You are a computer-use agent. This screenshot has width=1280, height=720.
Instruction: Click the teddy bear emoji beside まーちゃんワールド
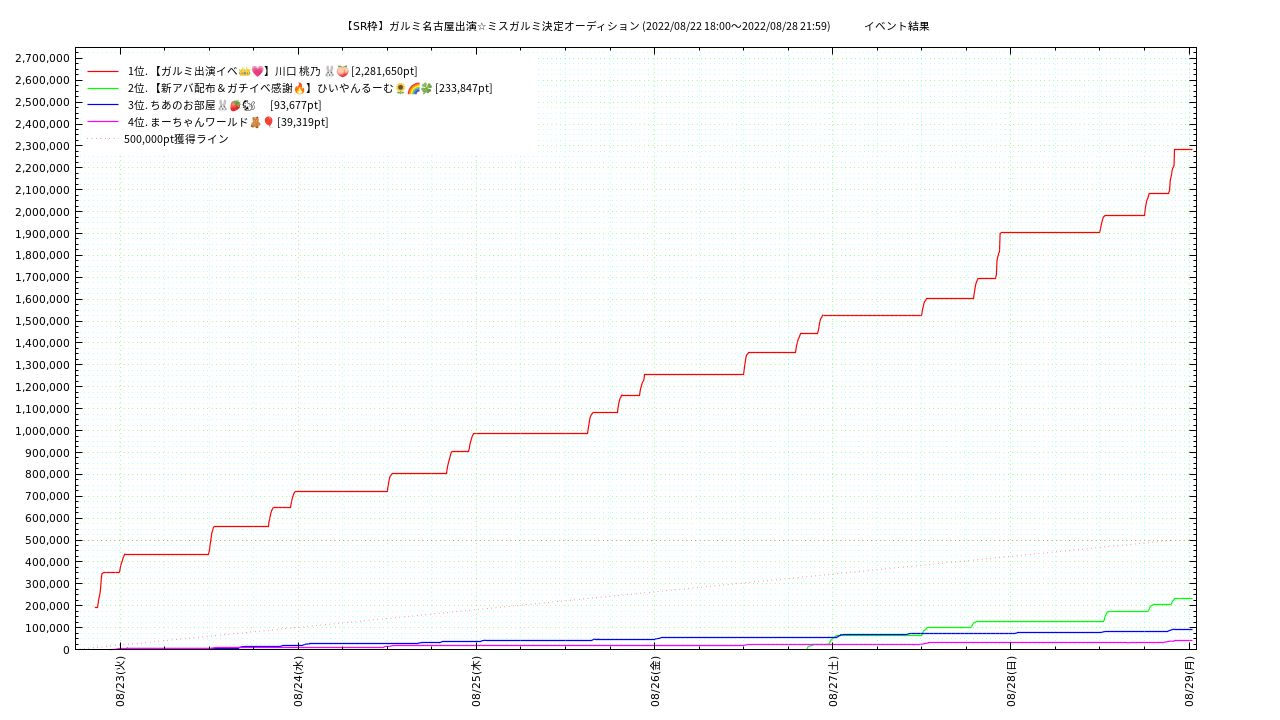point(255,122)
